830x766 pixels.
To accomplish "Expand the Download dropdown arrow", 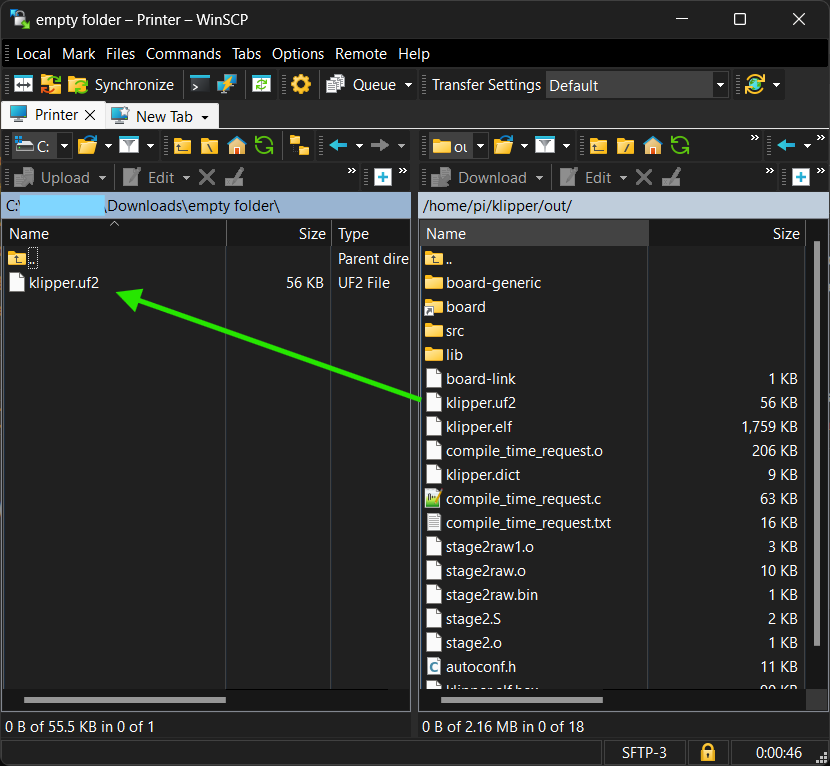I will click(539, 178).
